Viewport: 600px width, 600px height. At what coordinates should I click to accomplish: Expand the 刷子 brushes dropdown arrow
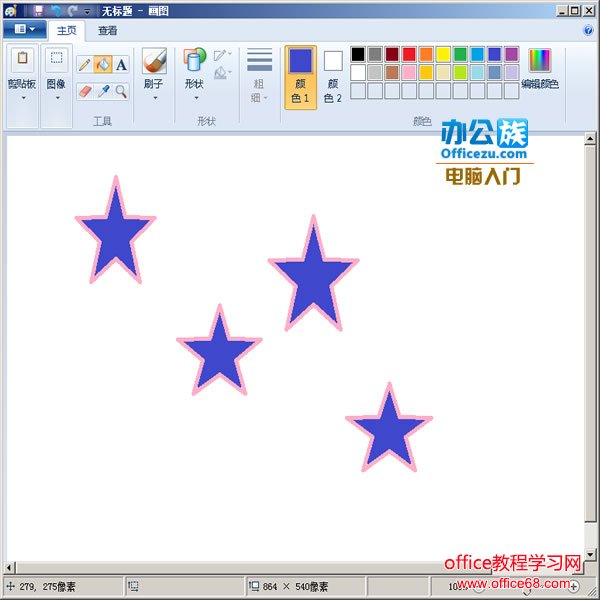[155, 98]
